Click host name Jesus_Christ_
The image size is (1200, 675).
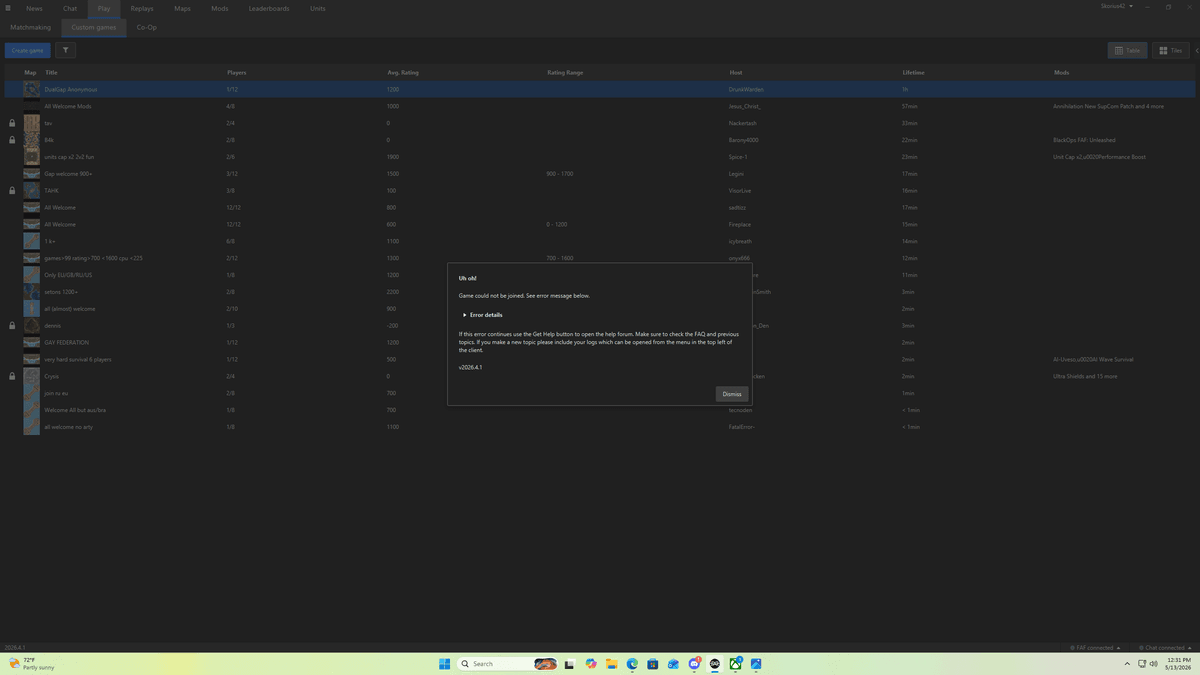(745, 106)
